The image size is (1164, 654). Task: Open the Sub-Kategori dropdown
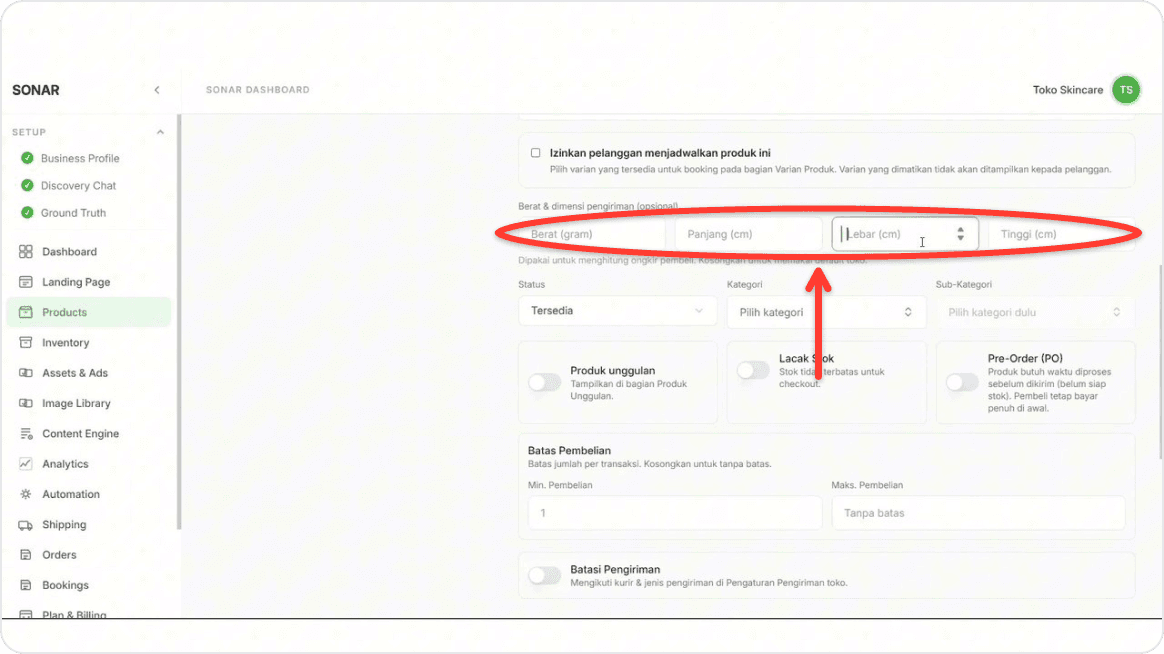point(1035,313)
